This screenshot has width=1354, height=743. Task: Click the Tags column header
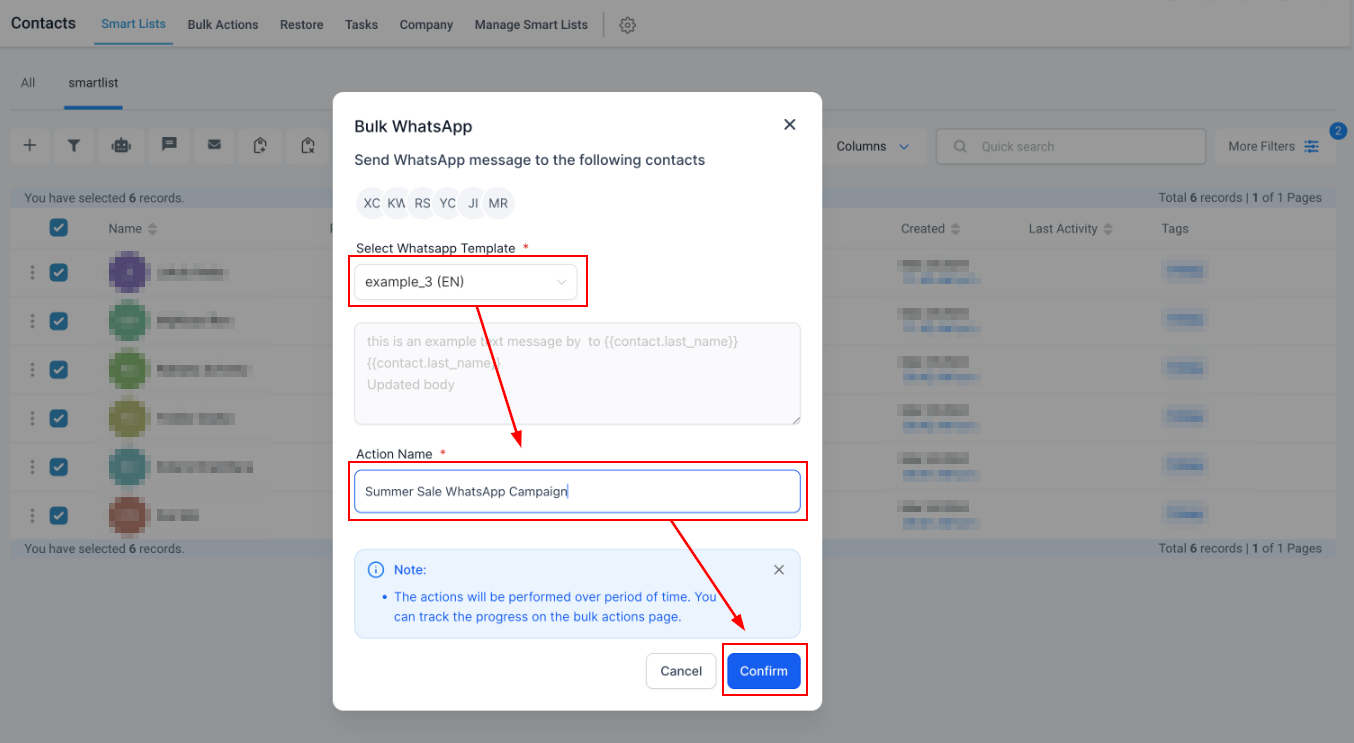pyautogui.click(x=1175, y=229)
